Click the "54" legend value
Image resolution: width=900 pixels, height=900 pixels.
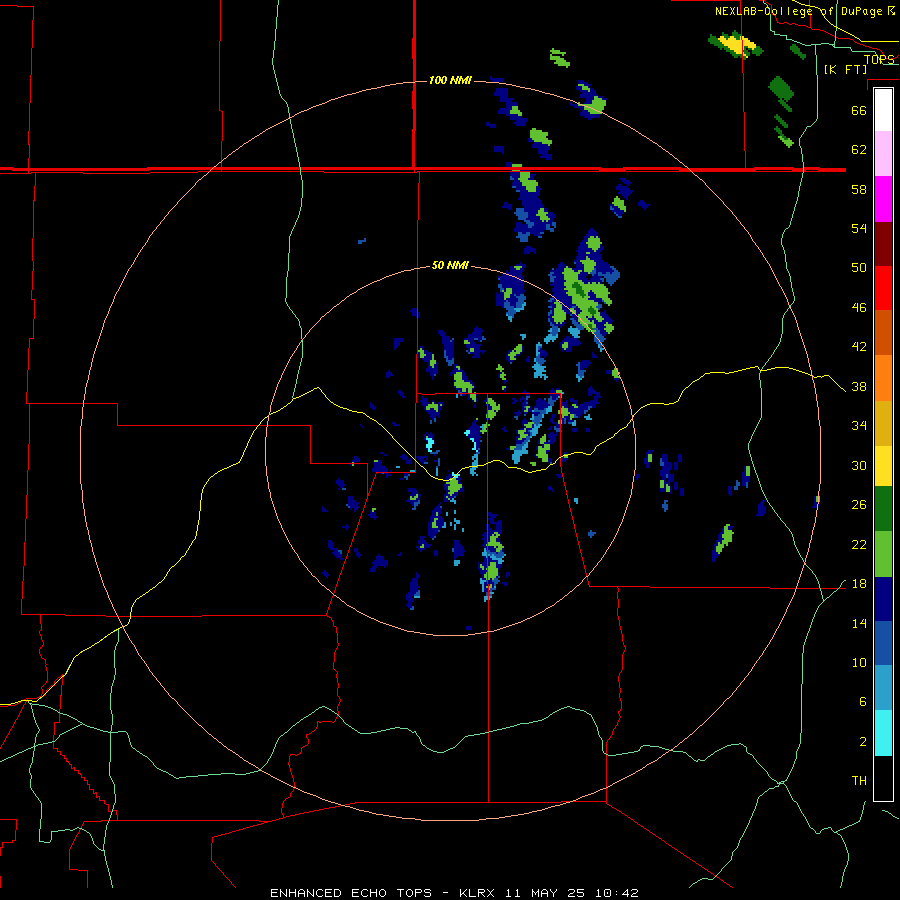859,228
